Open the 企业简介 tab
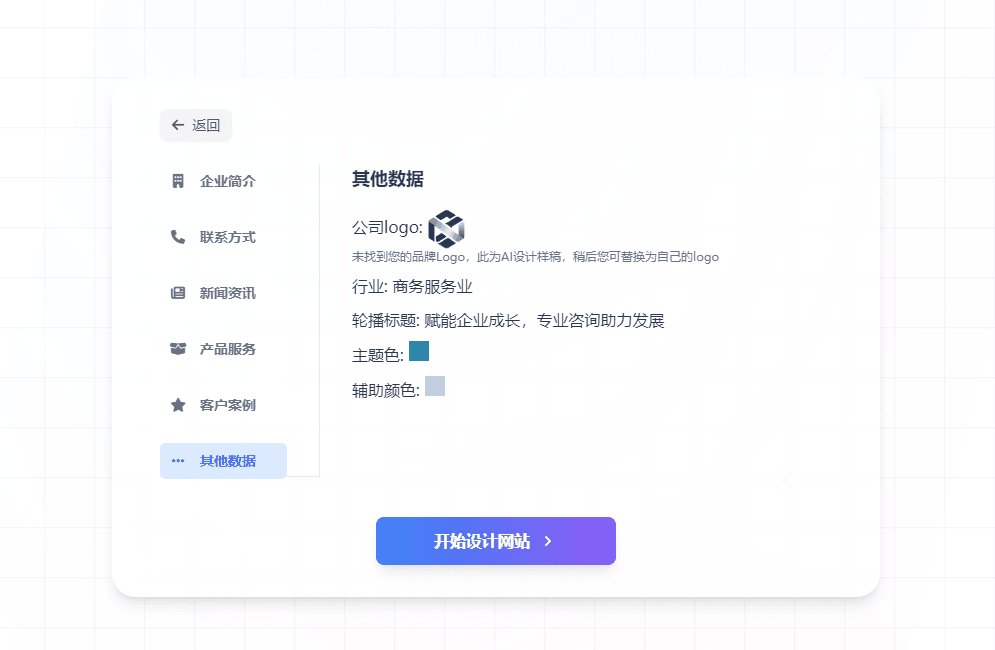This screenshot has width=995, height=650. pyautogui.click(x=227, y=181)
